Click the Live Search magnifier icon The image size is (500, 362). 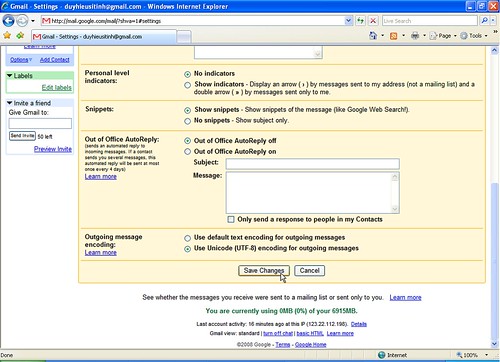pos(484,21)
